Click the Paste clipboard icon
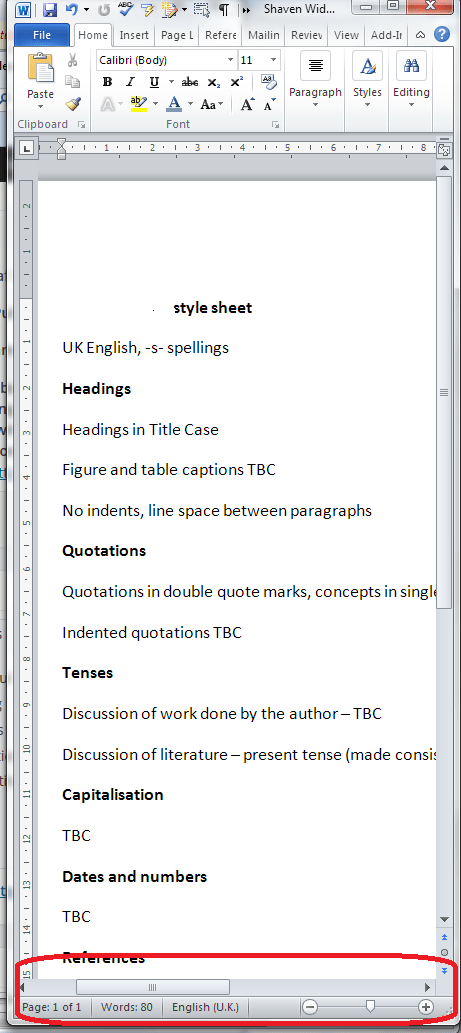461x1033 pixels. tap(40, 69)
